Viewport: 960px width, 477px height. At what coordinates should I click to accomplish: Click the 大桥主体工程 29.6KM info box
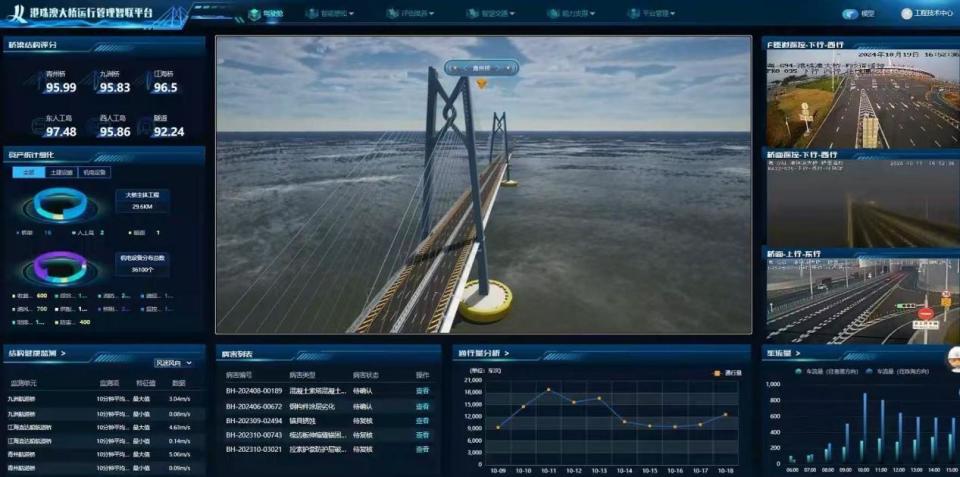tap(142, 201)
